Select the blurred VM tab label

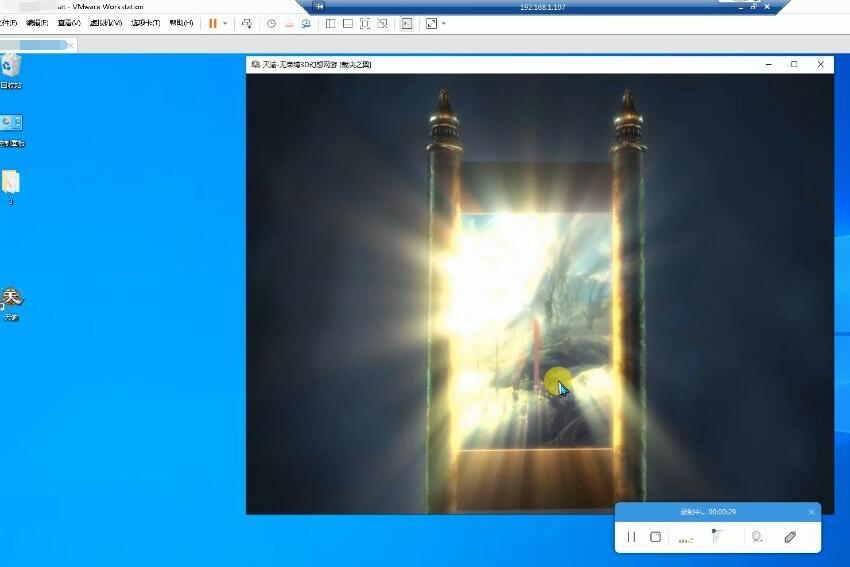tap(34, 45)
